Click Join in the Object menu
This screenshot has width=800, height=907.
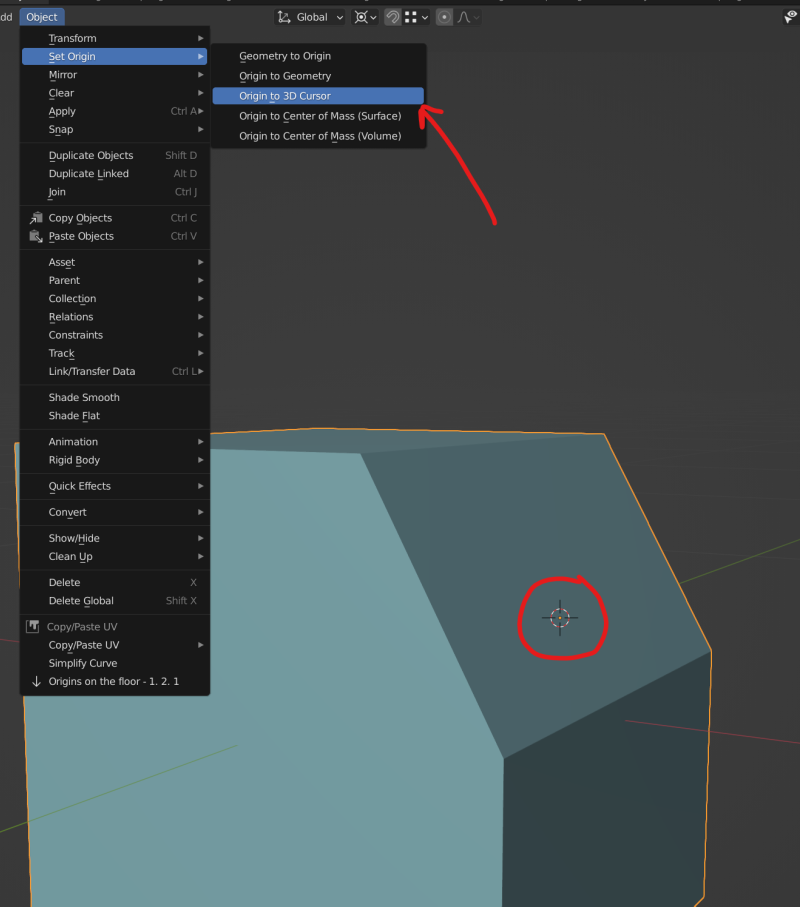point(115,191)
